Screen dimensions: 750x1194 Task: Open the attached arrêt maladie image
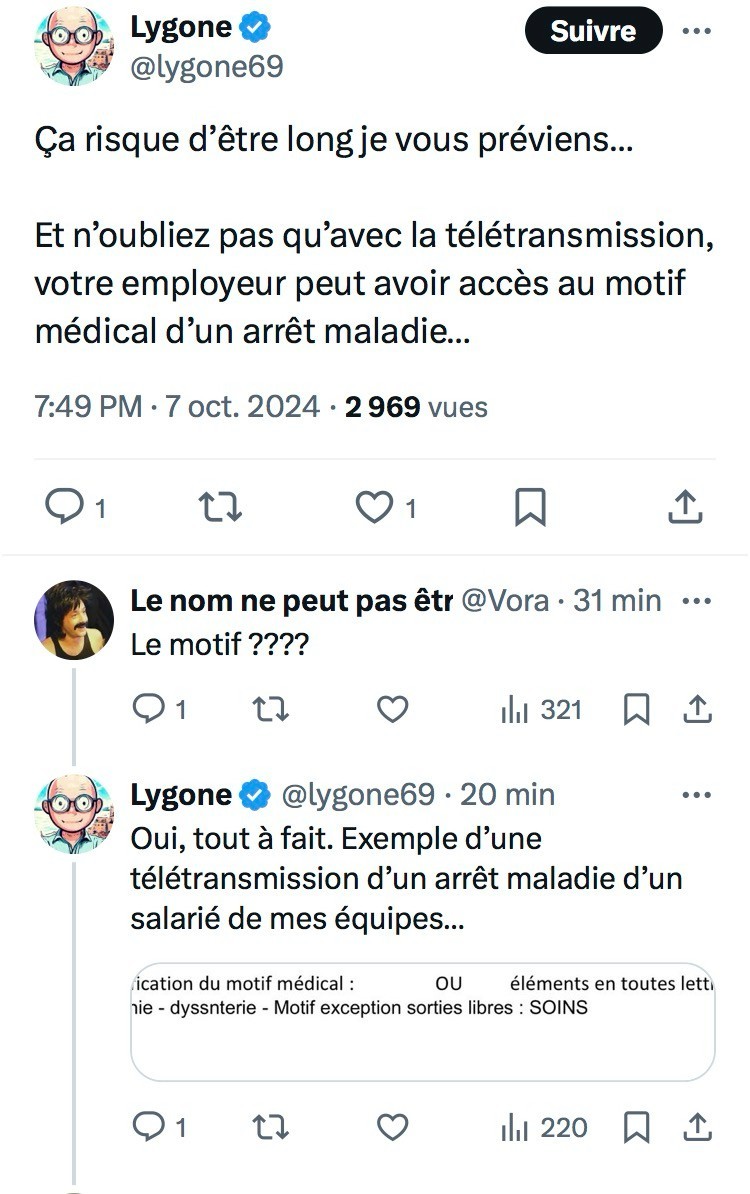coord(422,1022)
